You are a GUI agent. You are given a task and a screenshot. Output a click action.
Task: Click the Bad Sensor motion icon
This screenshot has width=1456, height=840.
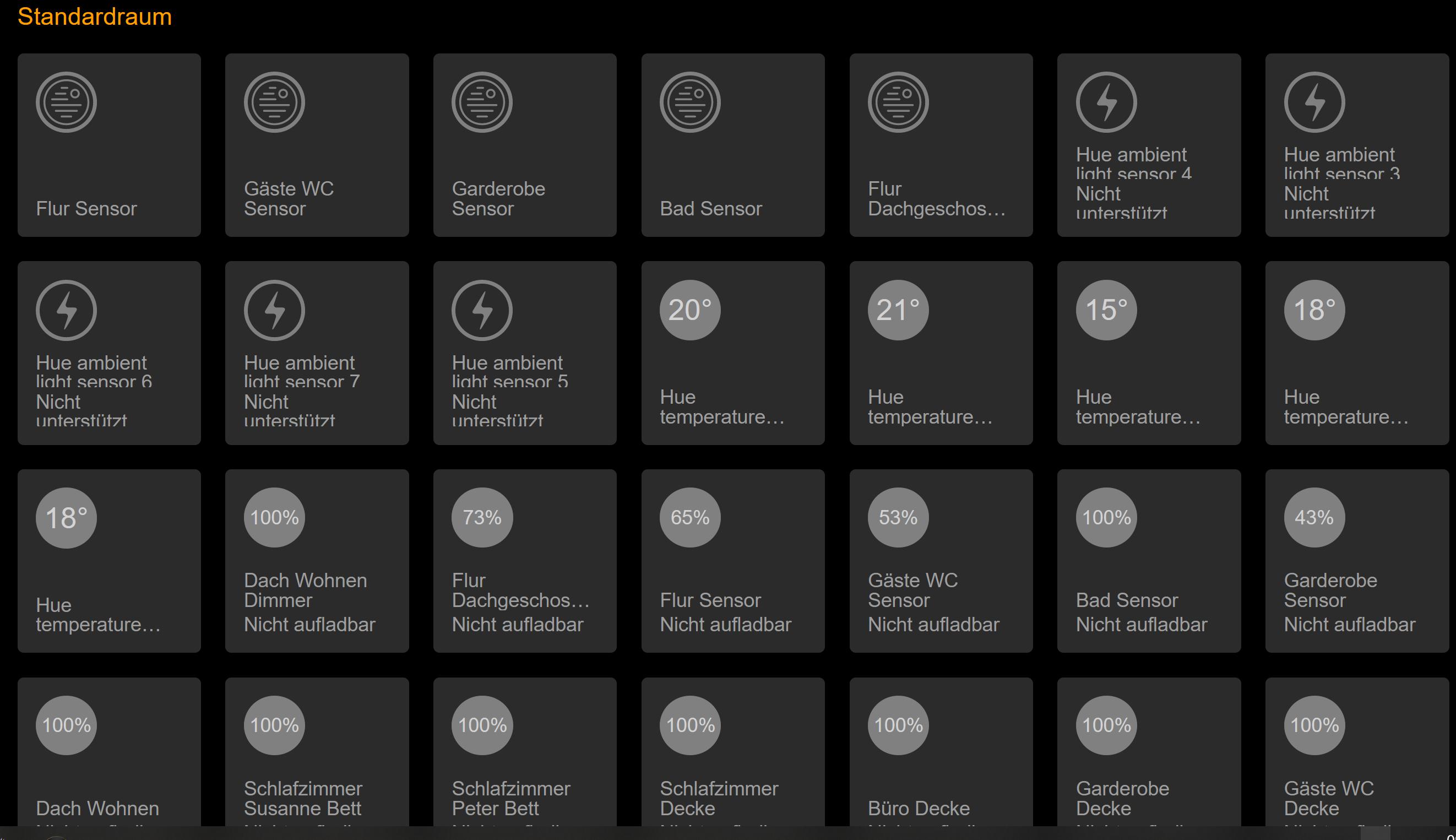[x=690, y=102]
